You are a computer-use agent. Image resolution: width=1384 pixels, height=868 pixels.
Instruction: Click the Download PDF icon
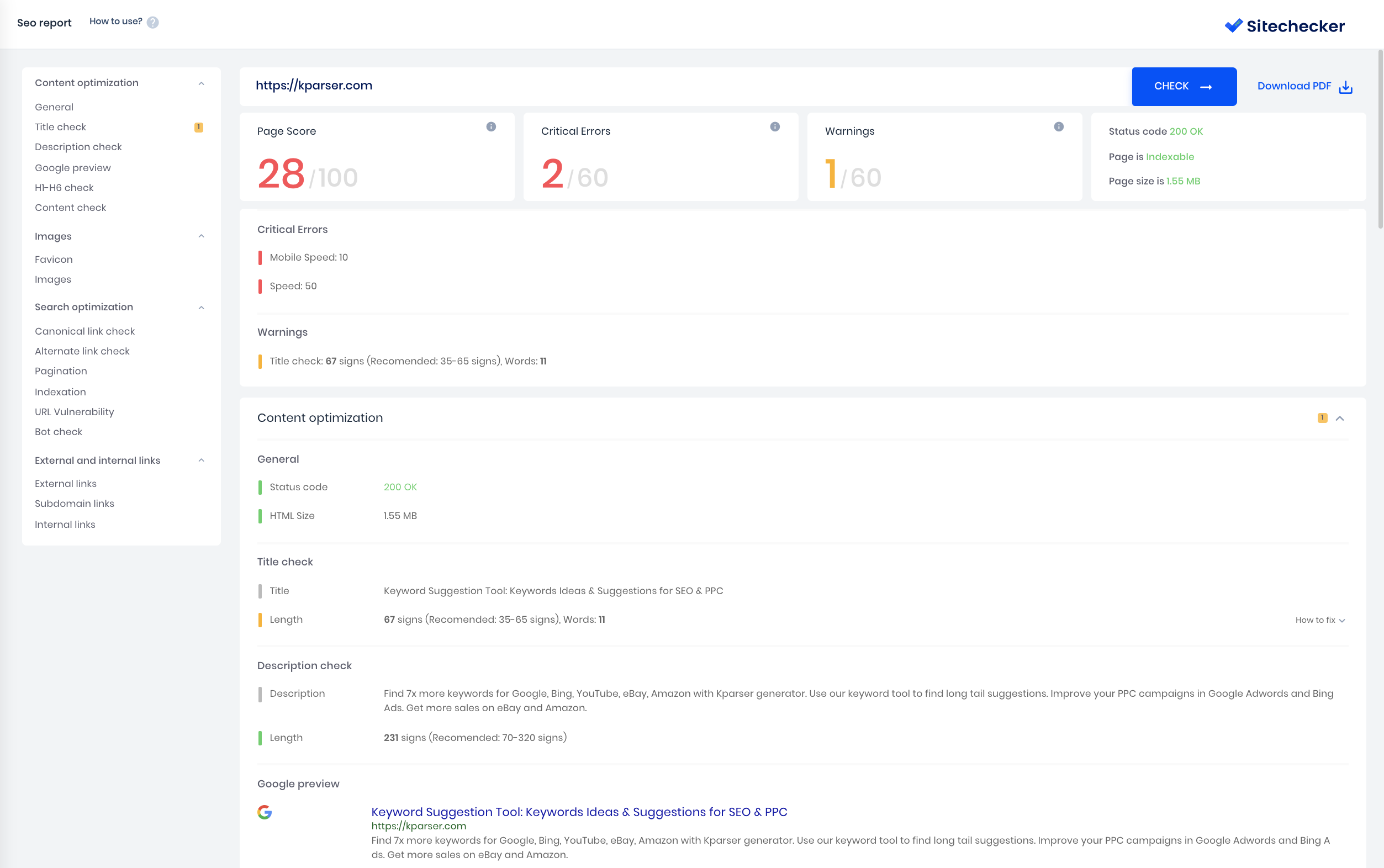click(1345, 87)
